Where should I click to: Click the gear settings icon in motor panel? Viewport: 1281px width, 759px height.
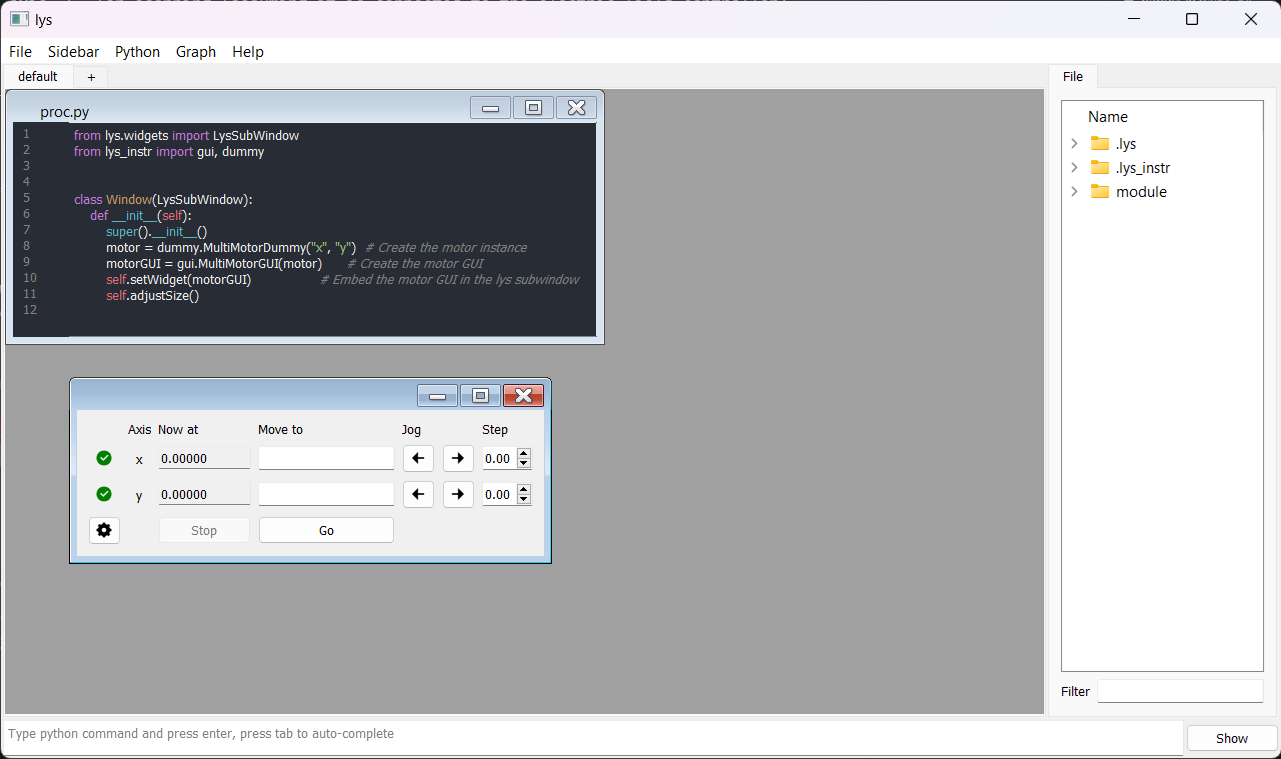tap(104, 530)
